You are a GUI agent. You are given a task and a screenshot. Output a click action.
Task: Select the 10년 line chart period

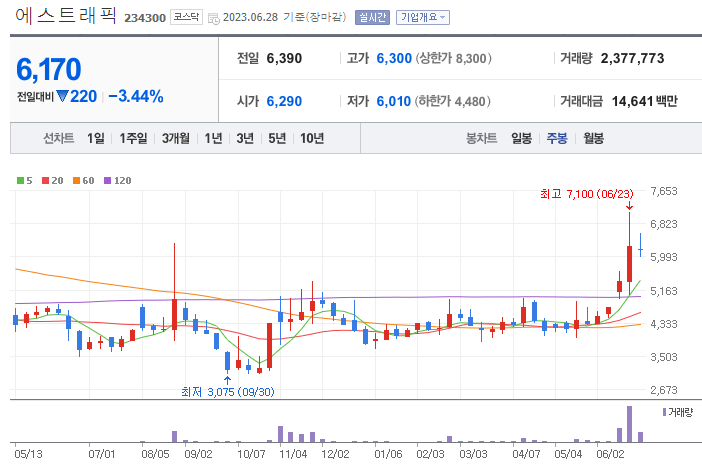tap(312, 138)
